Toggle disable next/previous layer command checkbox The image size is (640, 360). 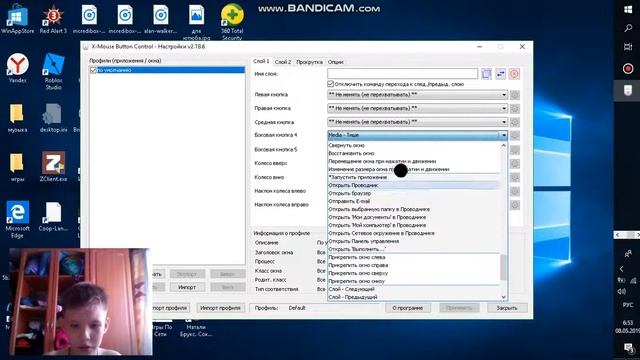331,84
